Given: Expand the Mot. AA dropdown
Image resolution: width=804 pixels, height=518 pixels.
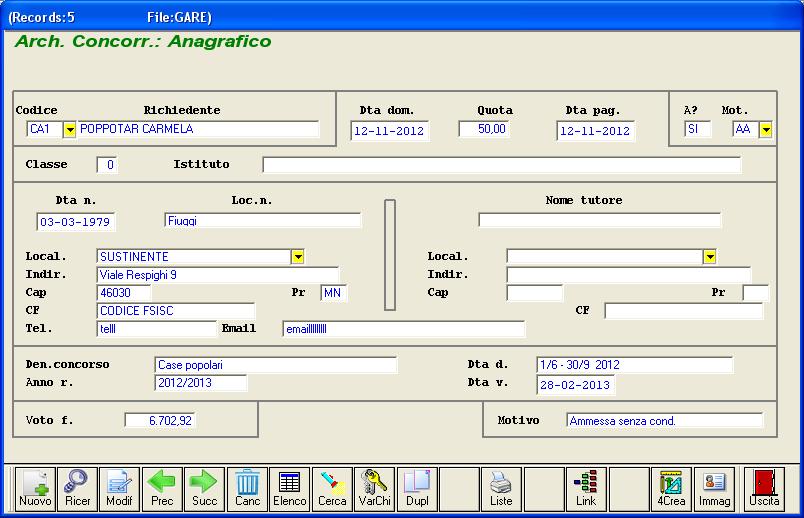Looking at the screenshot, I should click(x=766, y=130).
